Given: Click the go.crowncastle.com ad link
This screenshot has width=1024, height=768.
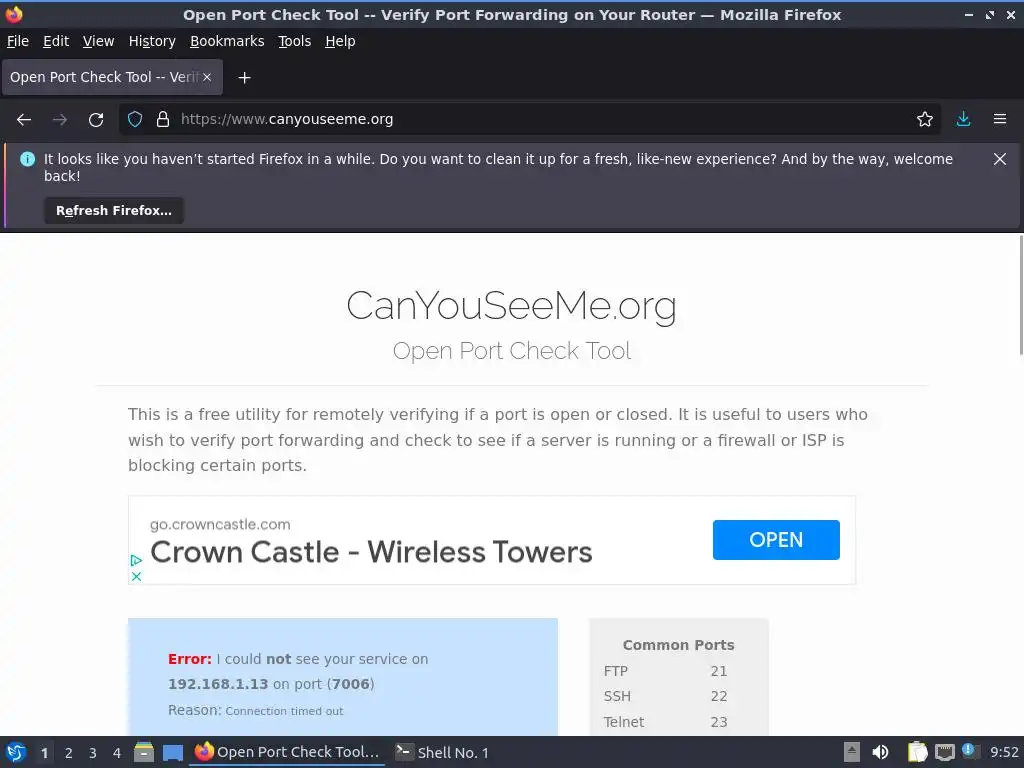Looking at the screenshot, I should 220,524.
